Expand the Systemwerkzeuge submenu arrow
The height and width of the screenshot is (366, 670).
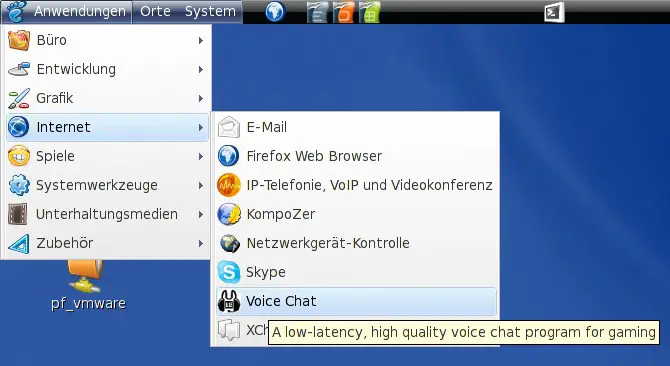click(201, 185)
